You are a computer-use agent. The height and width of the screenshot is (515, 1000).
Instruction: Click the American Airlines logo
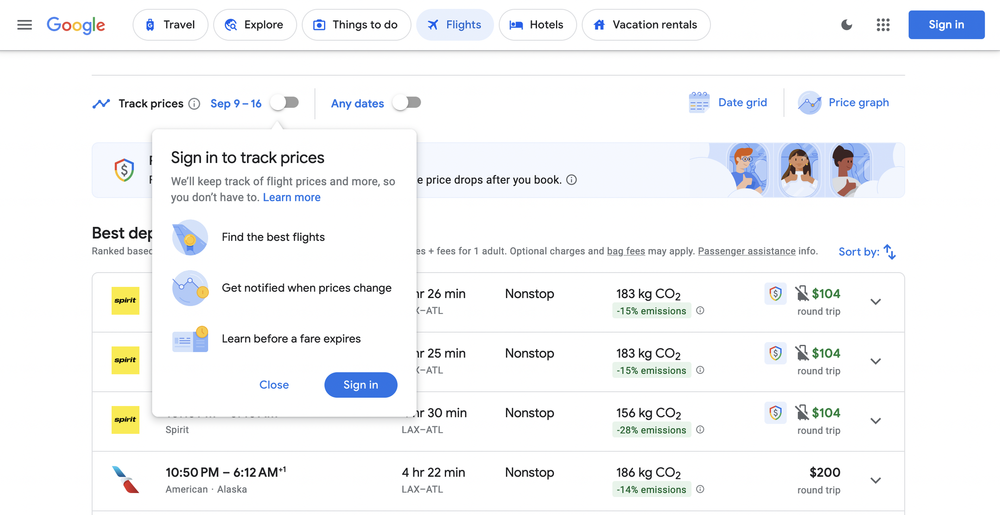click(125, 479)
